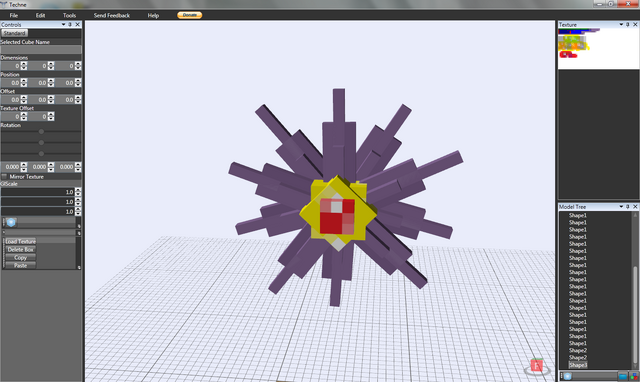Click the orange Donate button

coord(190,15)
